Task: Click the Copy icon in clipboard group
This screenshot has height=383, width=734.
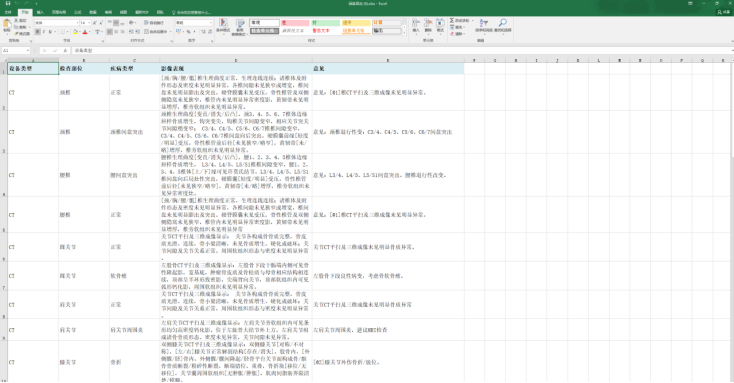Action: 16,27
